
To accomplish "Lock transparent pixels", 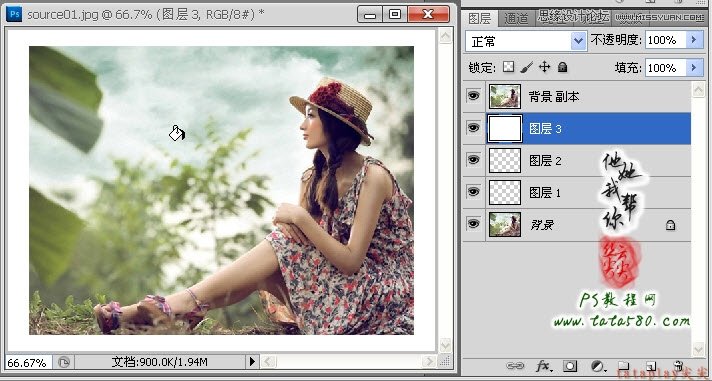I will pyautogui.click(x=509, y=67).
